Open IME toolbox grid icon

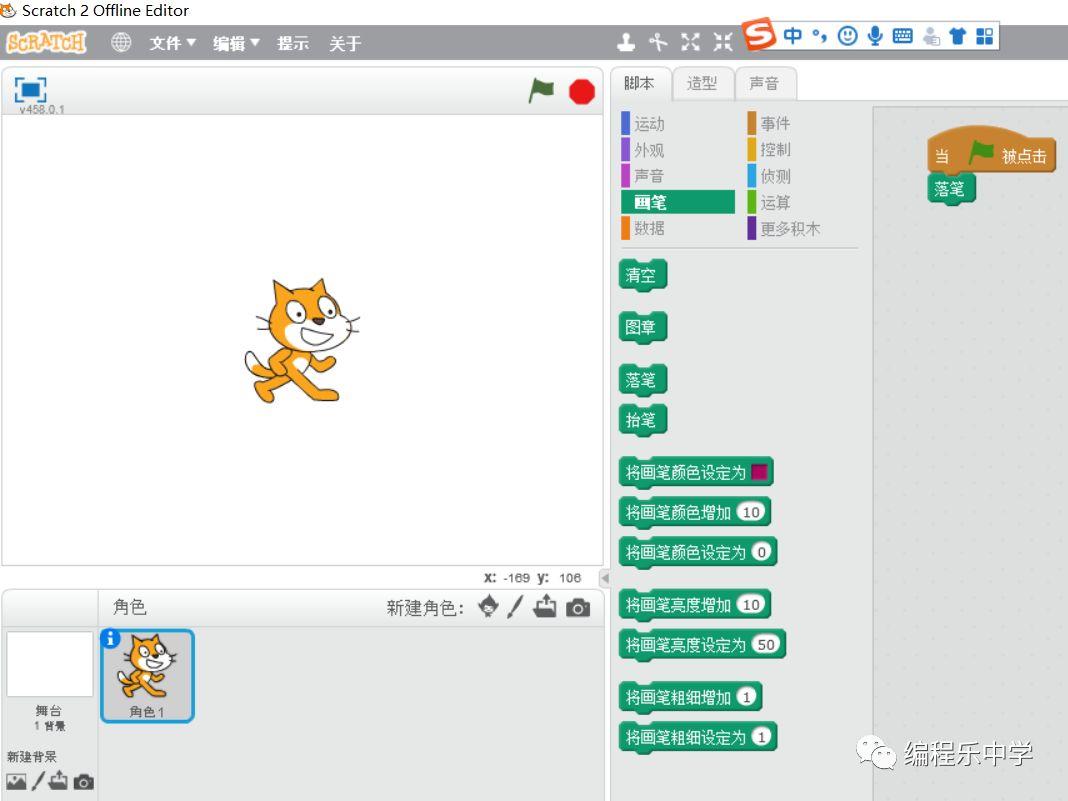tap(984, 35)
